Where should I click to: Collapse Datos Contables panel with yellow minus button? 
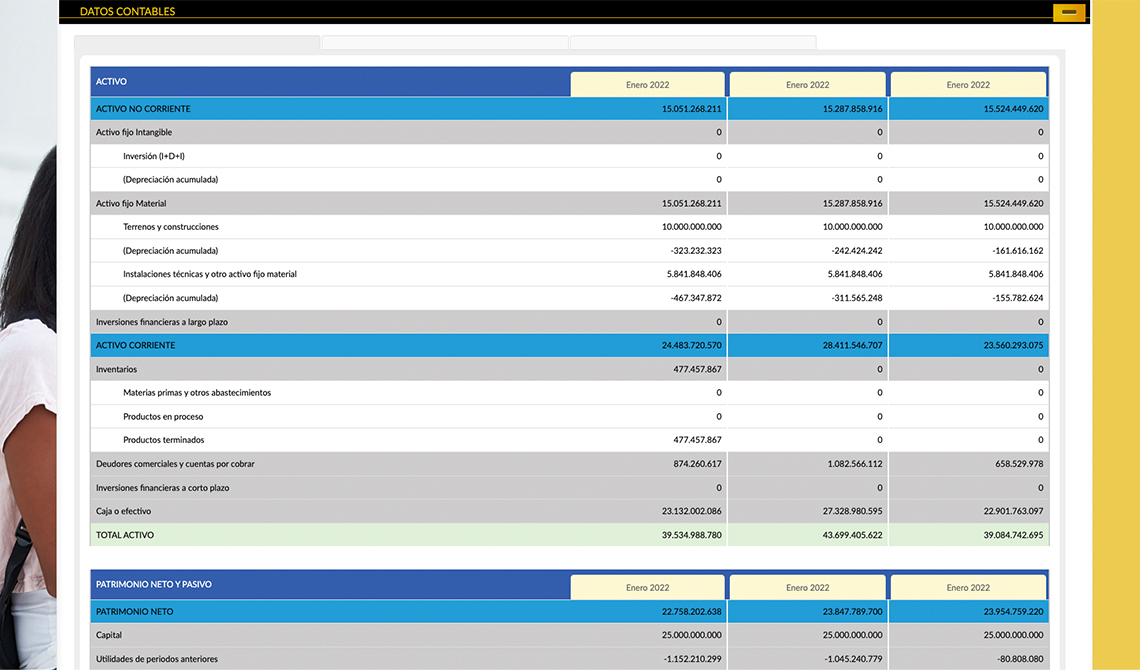1069,12
